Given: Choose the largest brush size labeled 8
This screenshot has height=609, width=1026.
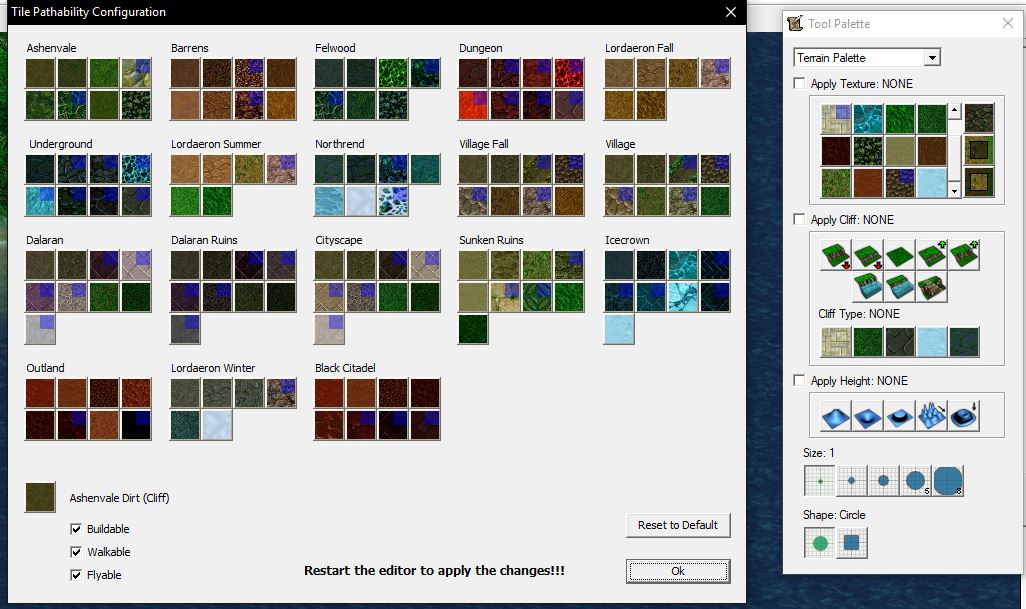Looking at the screenshot, I should (x=947, y=481).
